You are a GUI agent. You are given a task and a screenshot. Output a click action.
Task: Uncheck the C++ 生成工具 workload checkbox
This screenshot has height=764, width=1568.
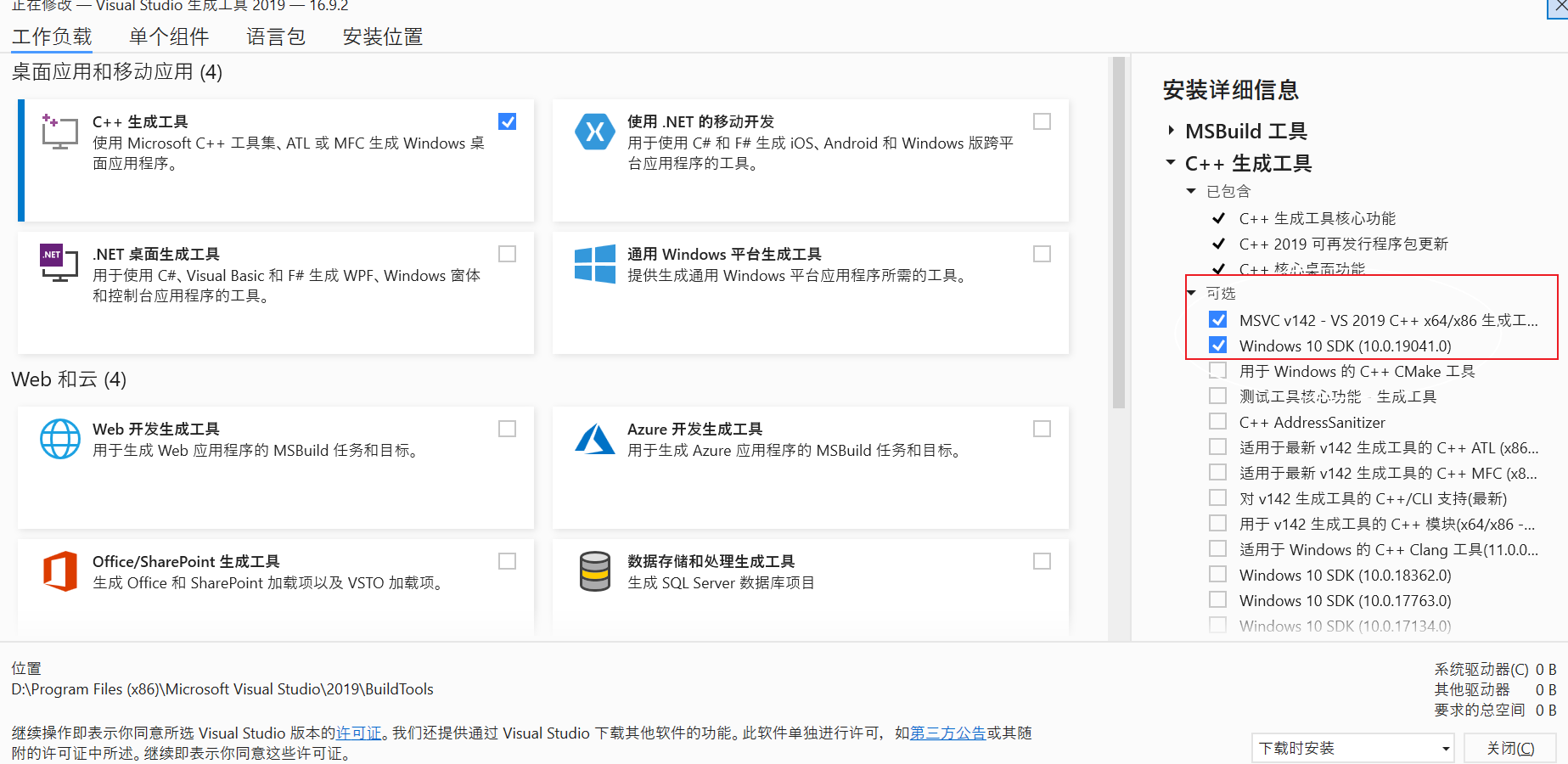(508, 121)
